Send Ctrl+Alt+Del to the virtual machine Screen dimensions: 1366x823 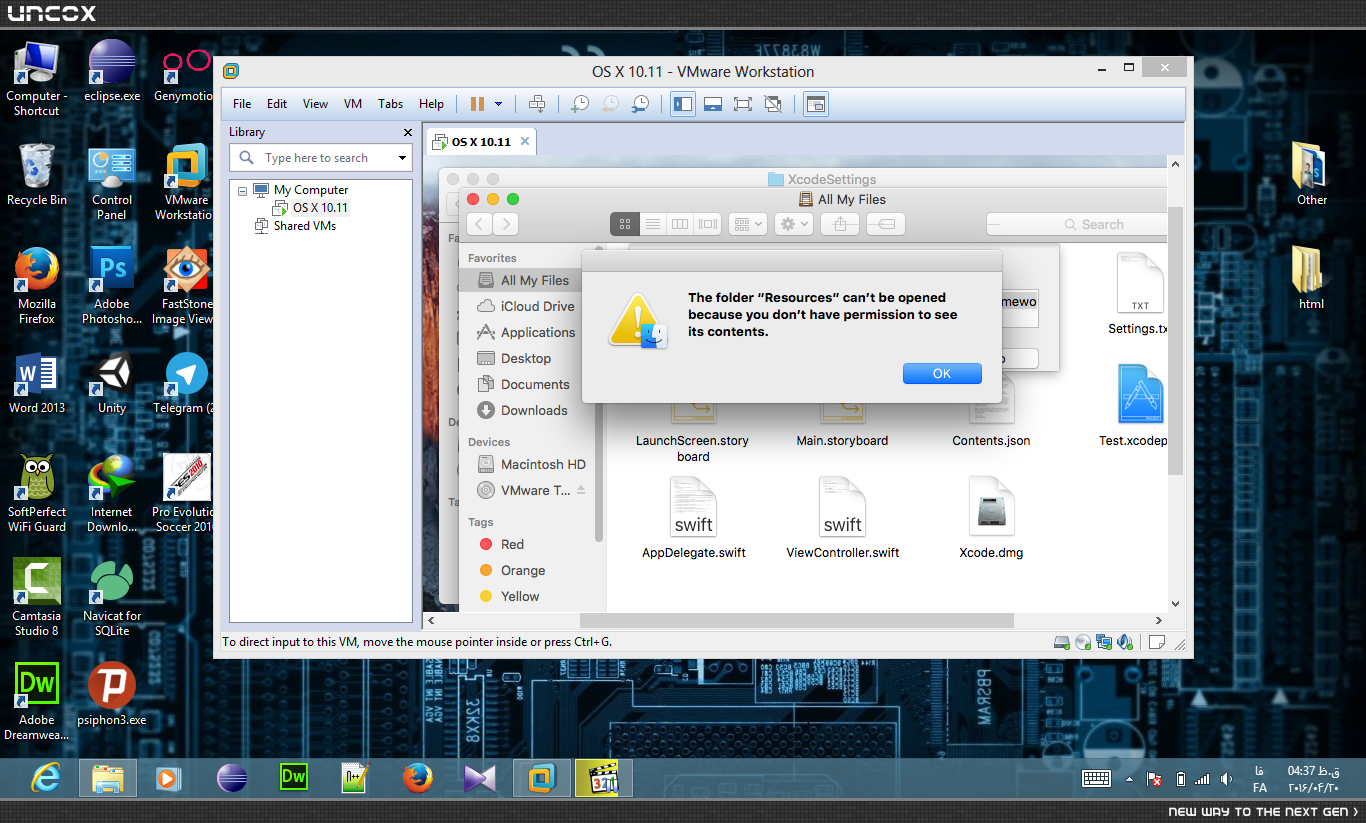click(537, 104)
